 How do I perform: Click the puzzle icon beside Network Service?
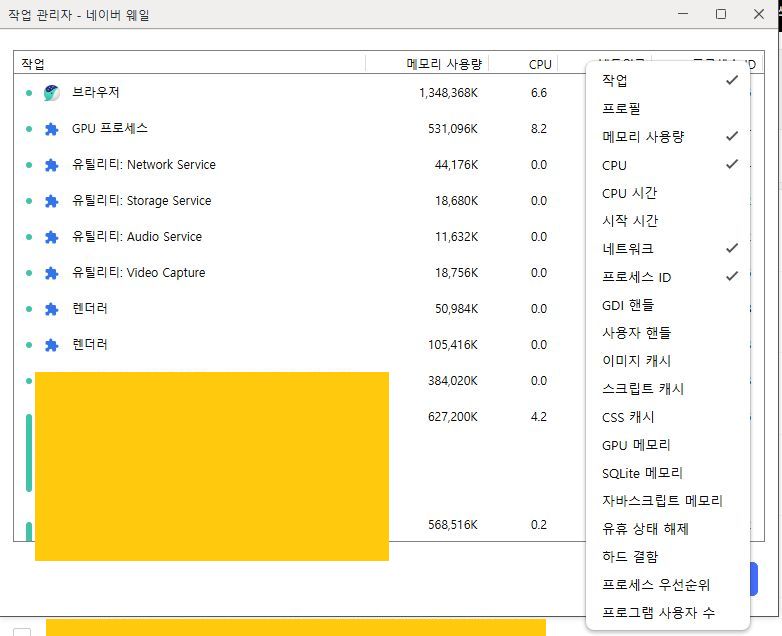(x=51, y=165)
